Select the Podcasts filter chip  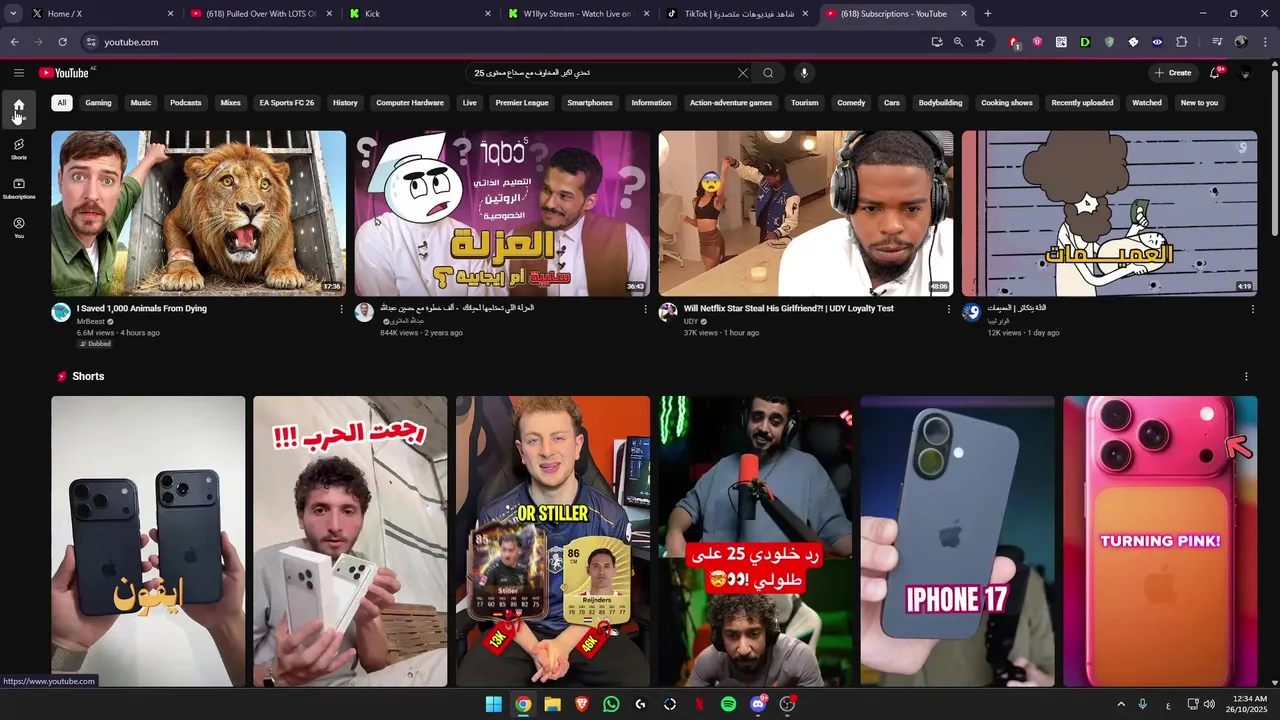point(186,103)
